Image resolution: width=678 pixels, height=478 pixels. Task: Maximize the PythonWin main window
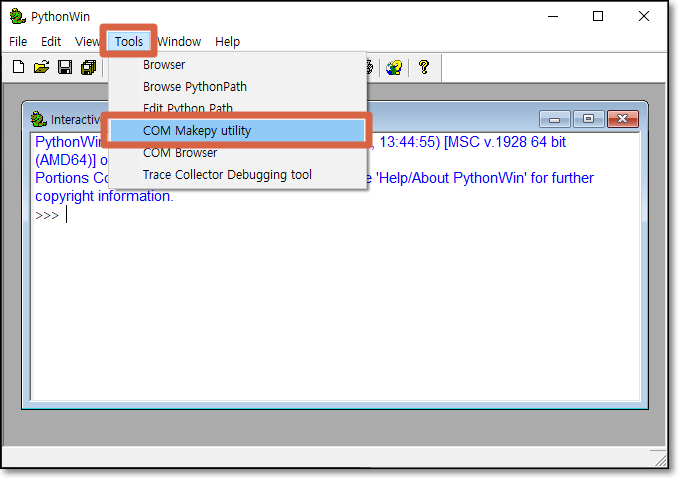point(598,16)
